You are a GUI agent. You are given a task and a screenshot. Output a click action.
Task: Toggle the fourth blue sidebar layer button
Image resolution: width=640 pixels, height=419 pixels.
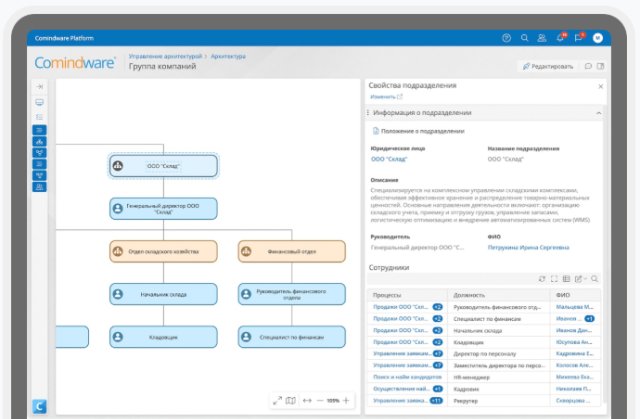tap(40, 164)
